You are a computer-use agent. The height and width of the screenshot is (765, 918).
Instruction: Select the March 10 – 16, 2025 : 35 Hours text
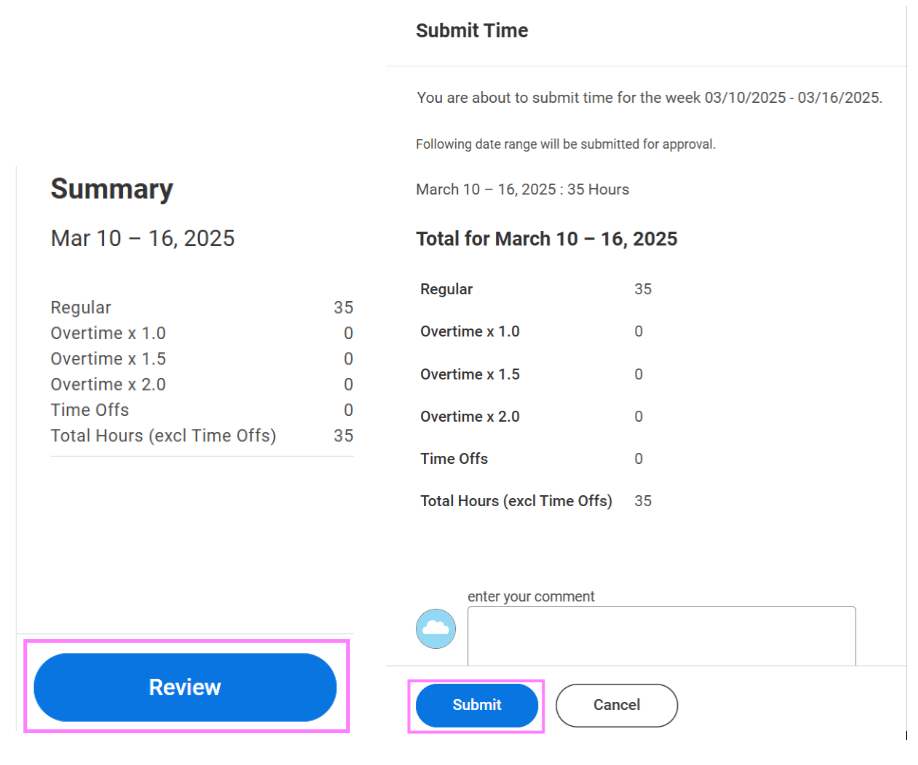(522, 189)
